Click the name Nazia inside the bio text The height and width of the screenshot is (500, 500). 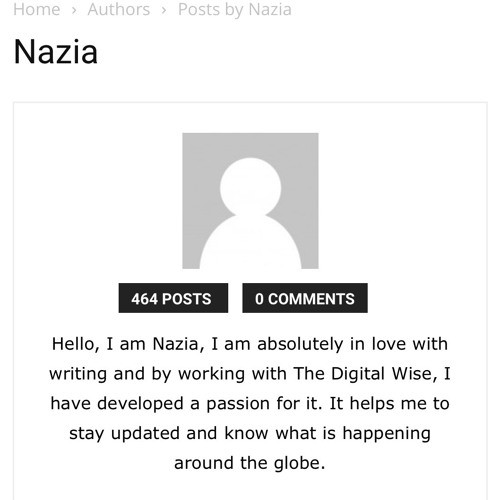coord(178,344)
